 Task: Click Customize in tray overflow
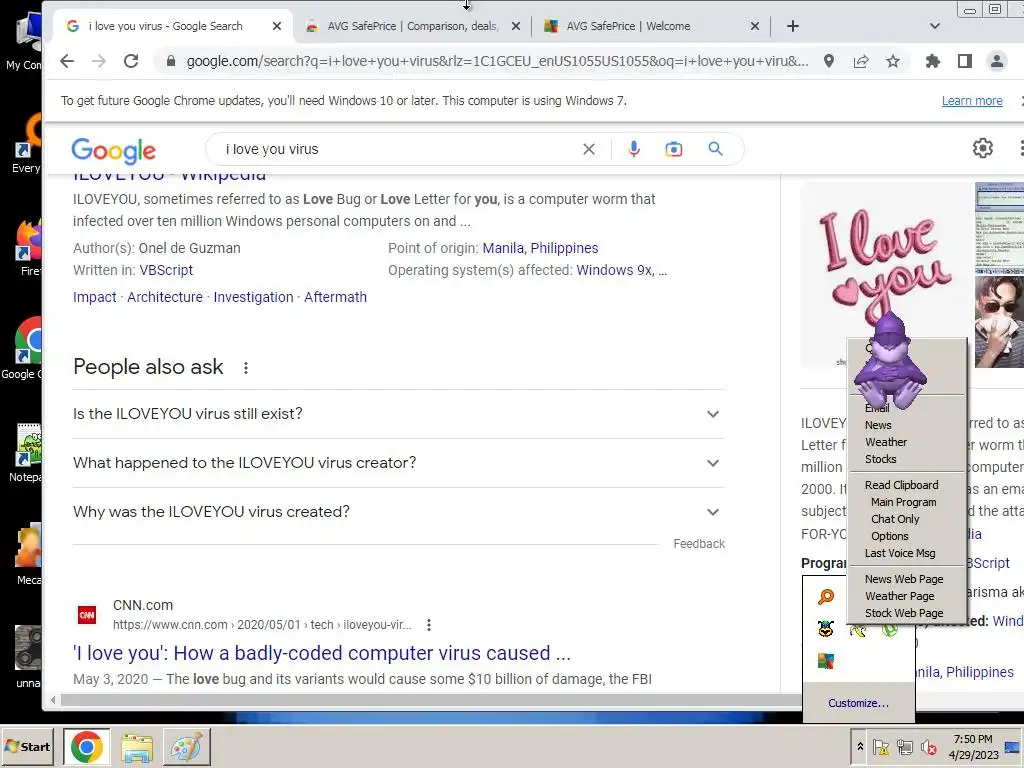(858, 703)
